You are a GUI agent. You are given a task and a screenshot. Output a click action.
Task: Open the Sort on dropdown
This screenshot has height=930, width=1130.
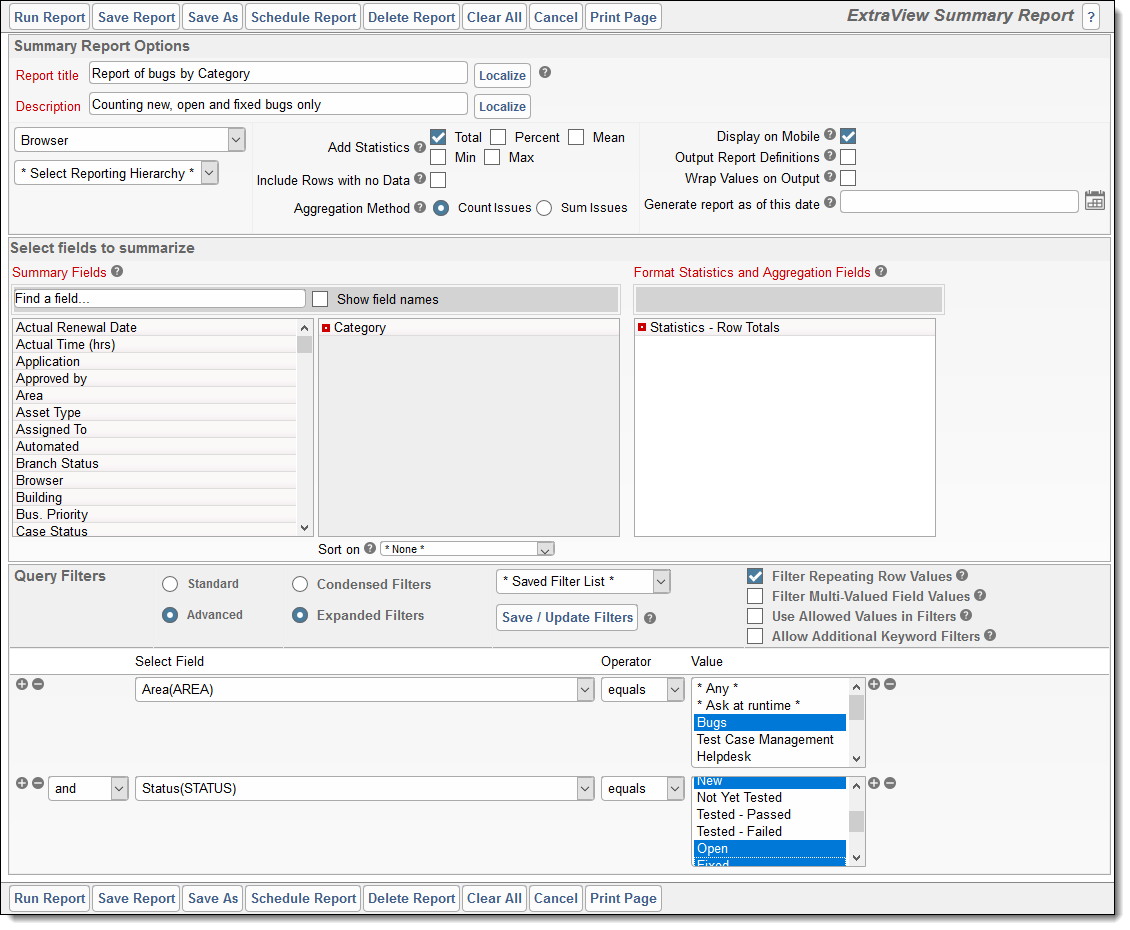[467, 549]
